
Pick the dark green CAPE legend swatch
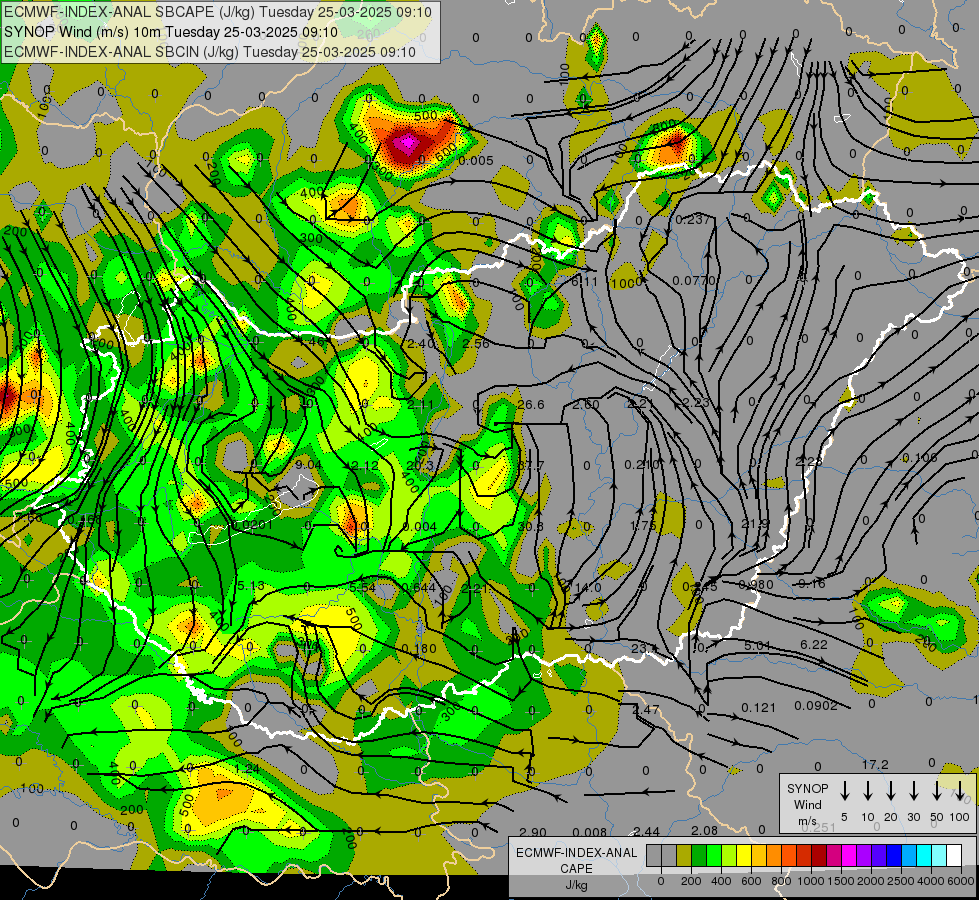(699, 855)
